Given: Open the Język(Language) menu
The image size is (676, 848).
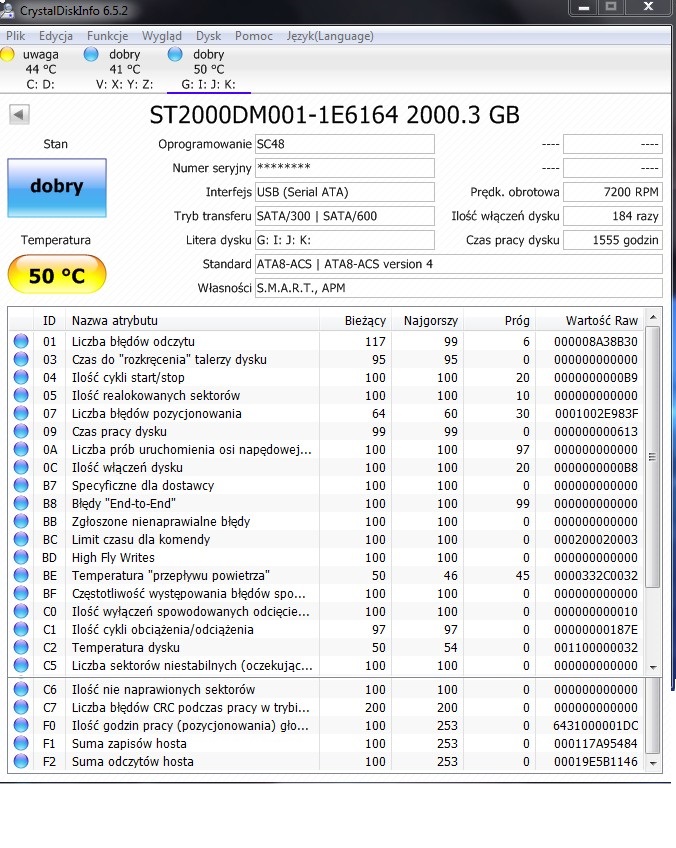Looking at the screenshot, I should coord(330,36).
